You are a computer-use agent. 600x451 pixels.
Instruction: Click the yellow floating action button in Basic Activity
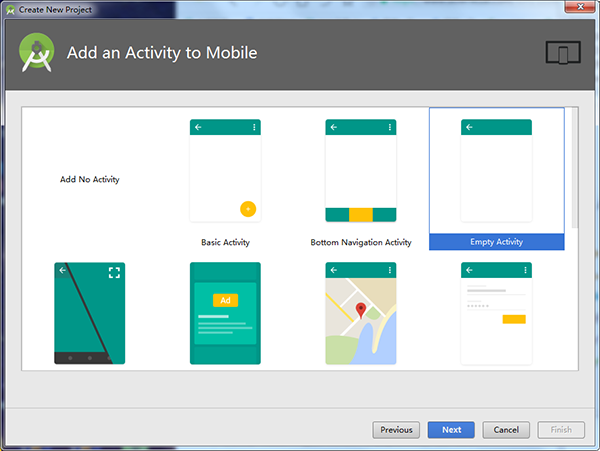coord(248,209)
